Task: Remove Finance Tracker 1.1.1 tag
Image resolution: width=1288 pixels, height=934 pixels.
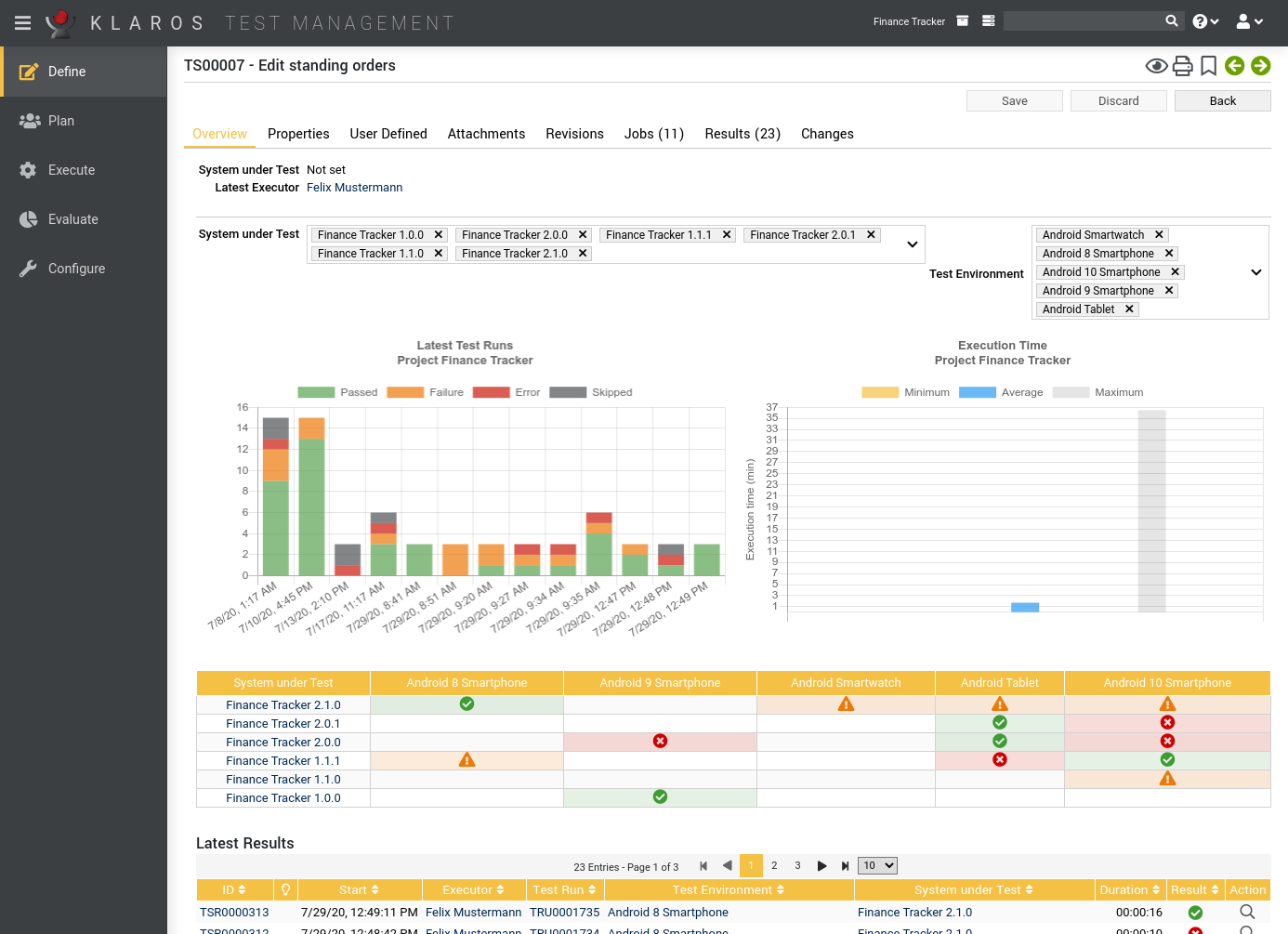Action: [x=727, y=235]
